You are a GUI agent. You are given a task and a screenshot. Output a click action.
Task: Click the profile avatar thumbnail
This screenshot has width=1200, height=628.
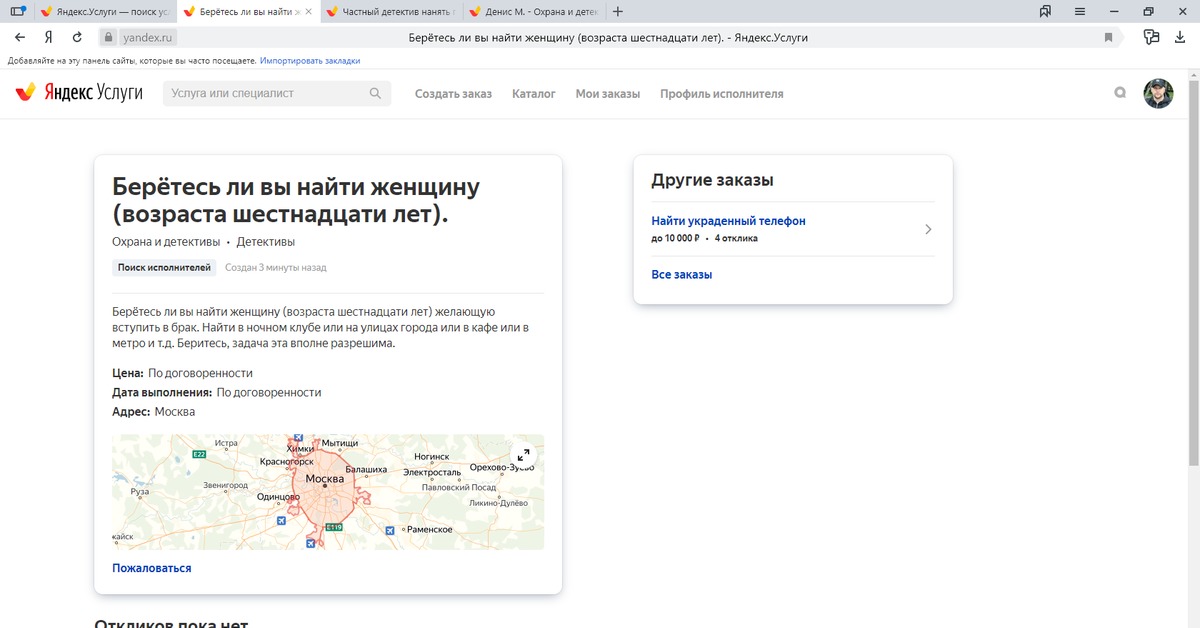tap(1158, 92)
